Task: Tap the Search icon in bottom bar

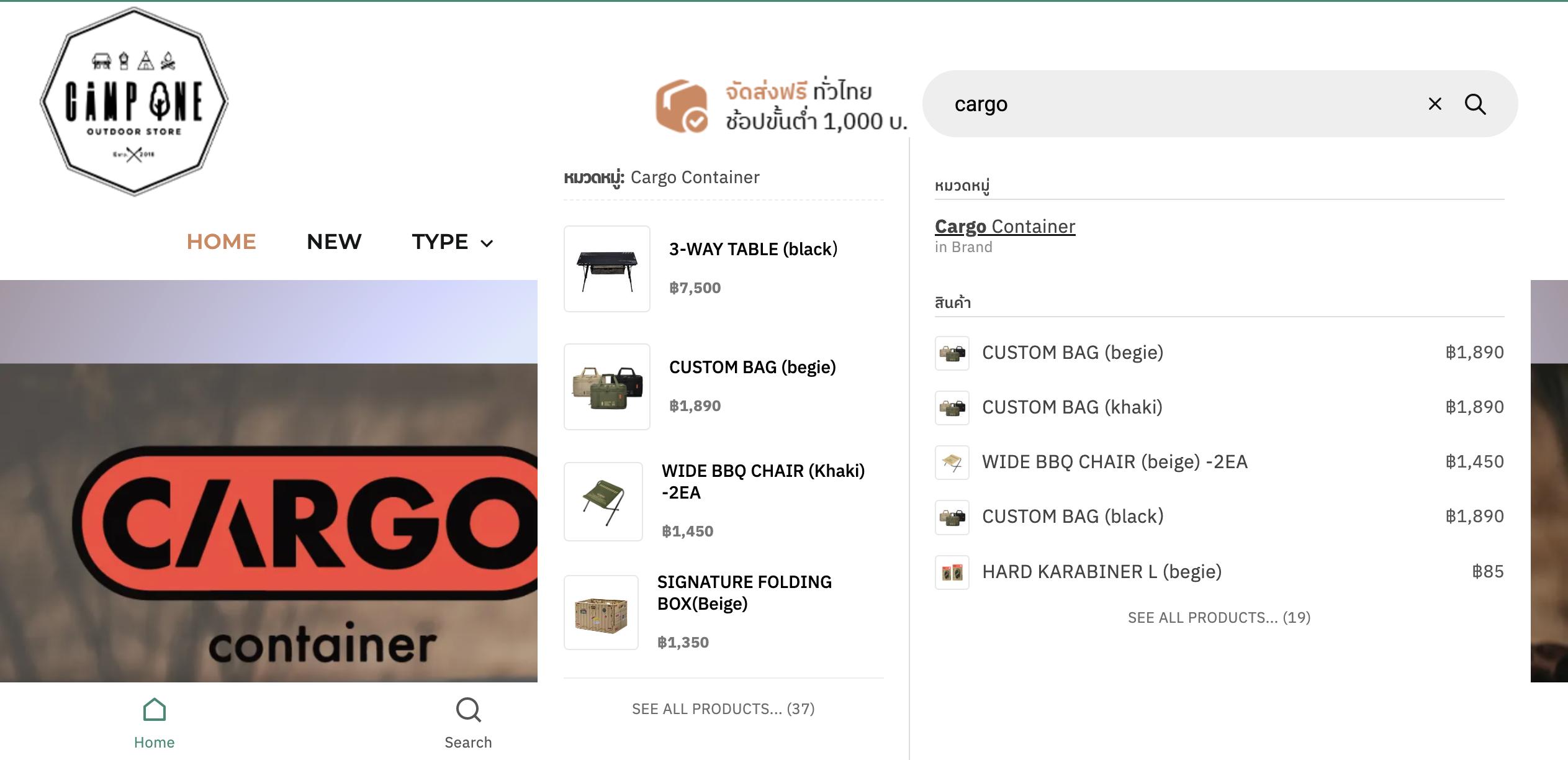Action: (x=468, y=710)
